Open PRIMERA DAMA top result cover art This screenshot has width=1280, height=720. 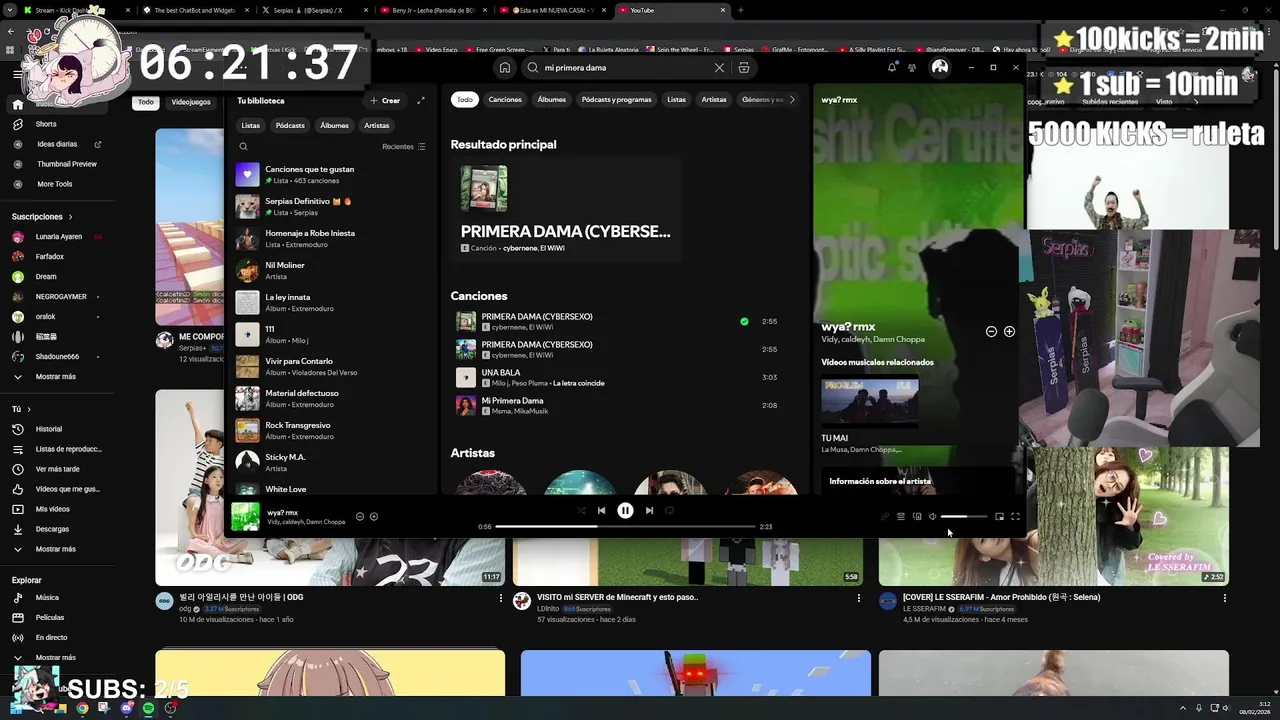point(484,190)
